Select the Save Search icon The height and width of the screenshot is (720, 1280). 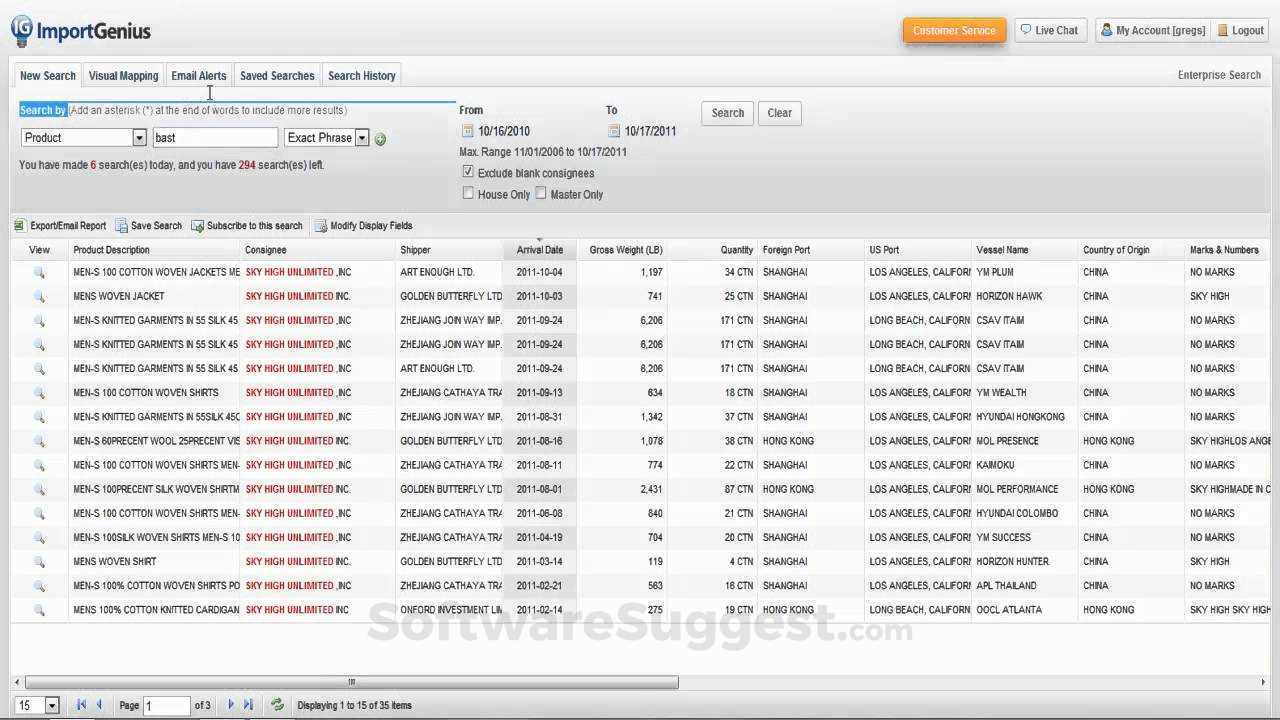120,225
